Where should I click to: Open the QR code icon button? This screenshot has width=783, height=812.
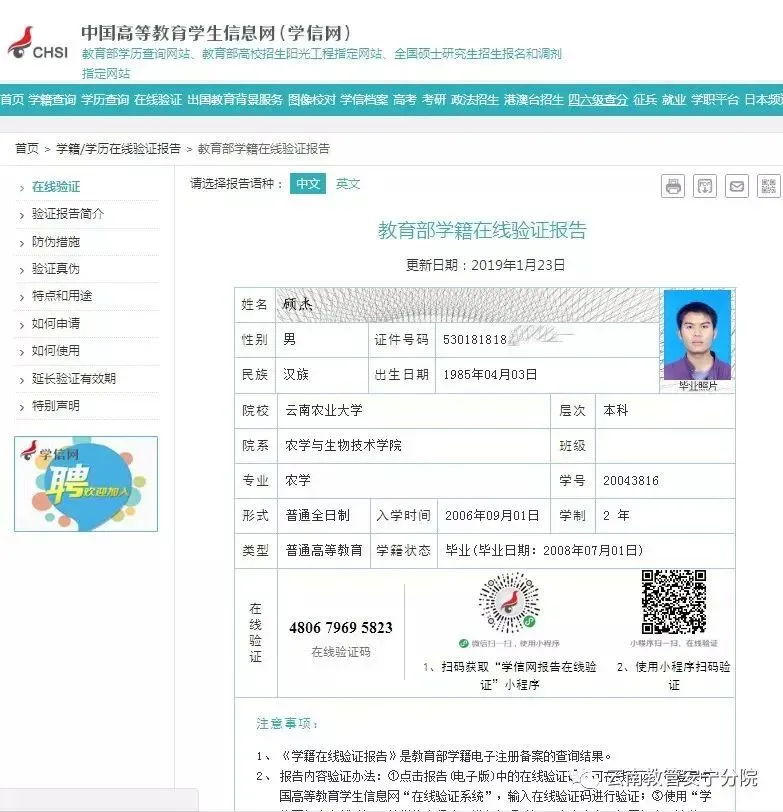(x=769, y=186)
